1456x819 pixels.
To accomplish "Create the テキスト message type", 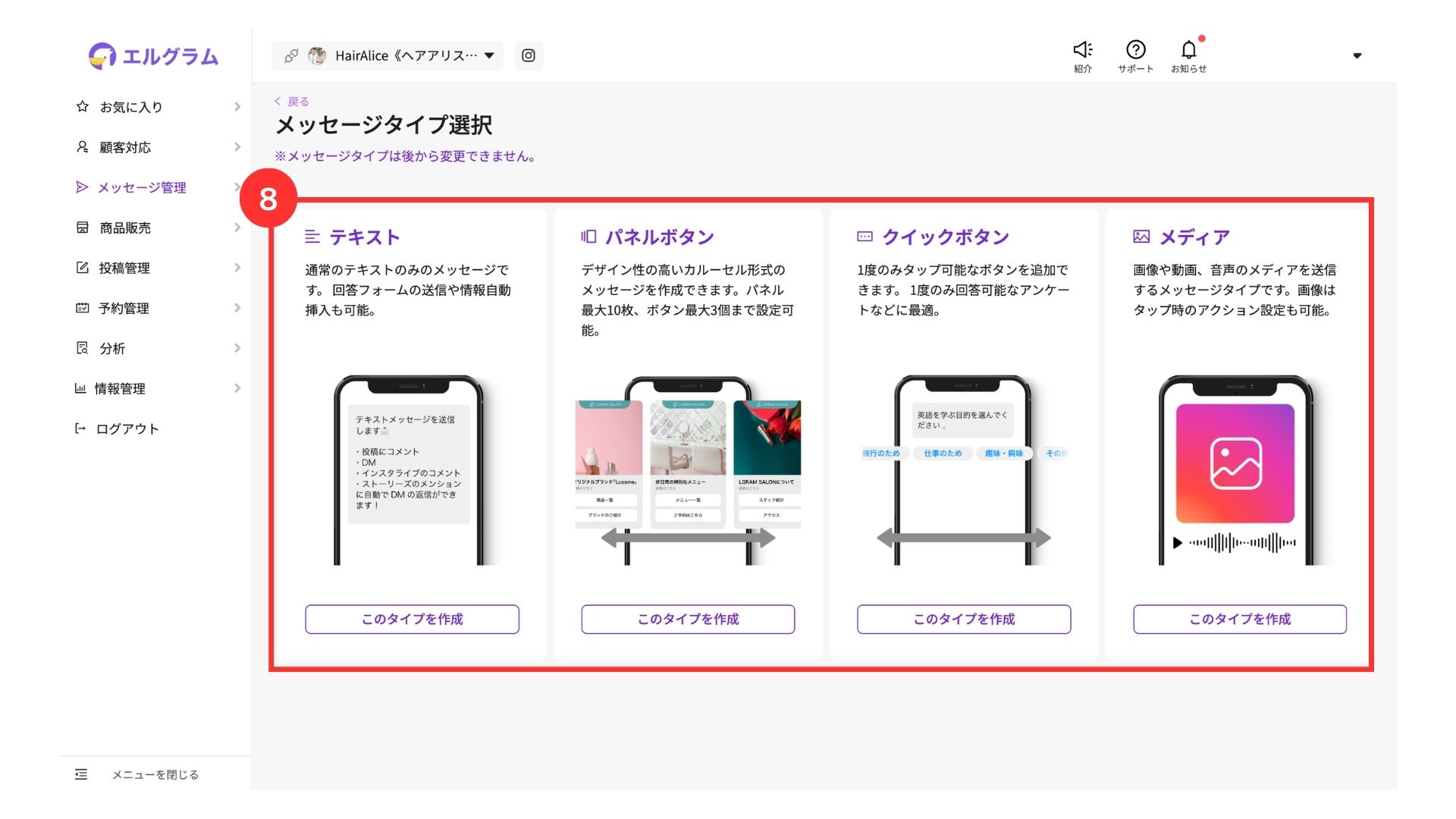I will (x=412, y=619).
